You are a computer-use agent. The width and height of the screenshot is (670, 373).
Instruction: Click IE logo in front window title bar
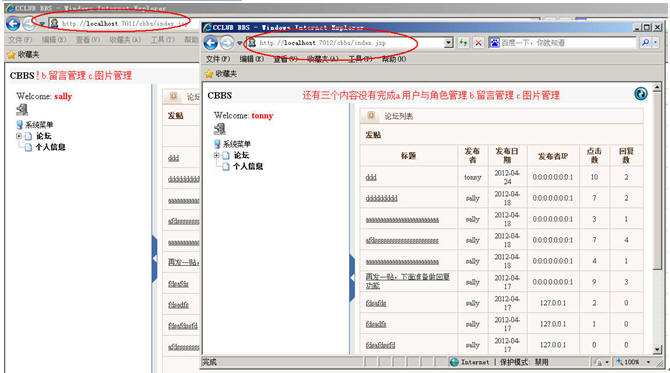(207, 27)
